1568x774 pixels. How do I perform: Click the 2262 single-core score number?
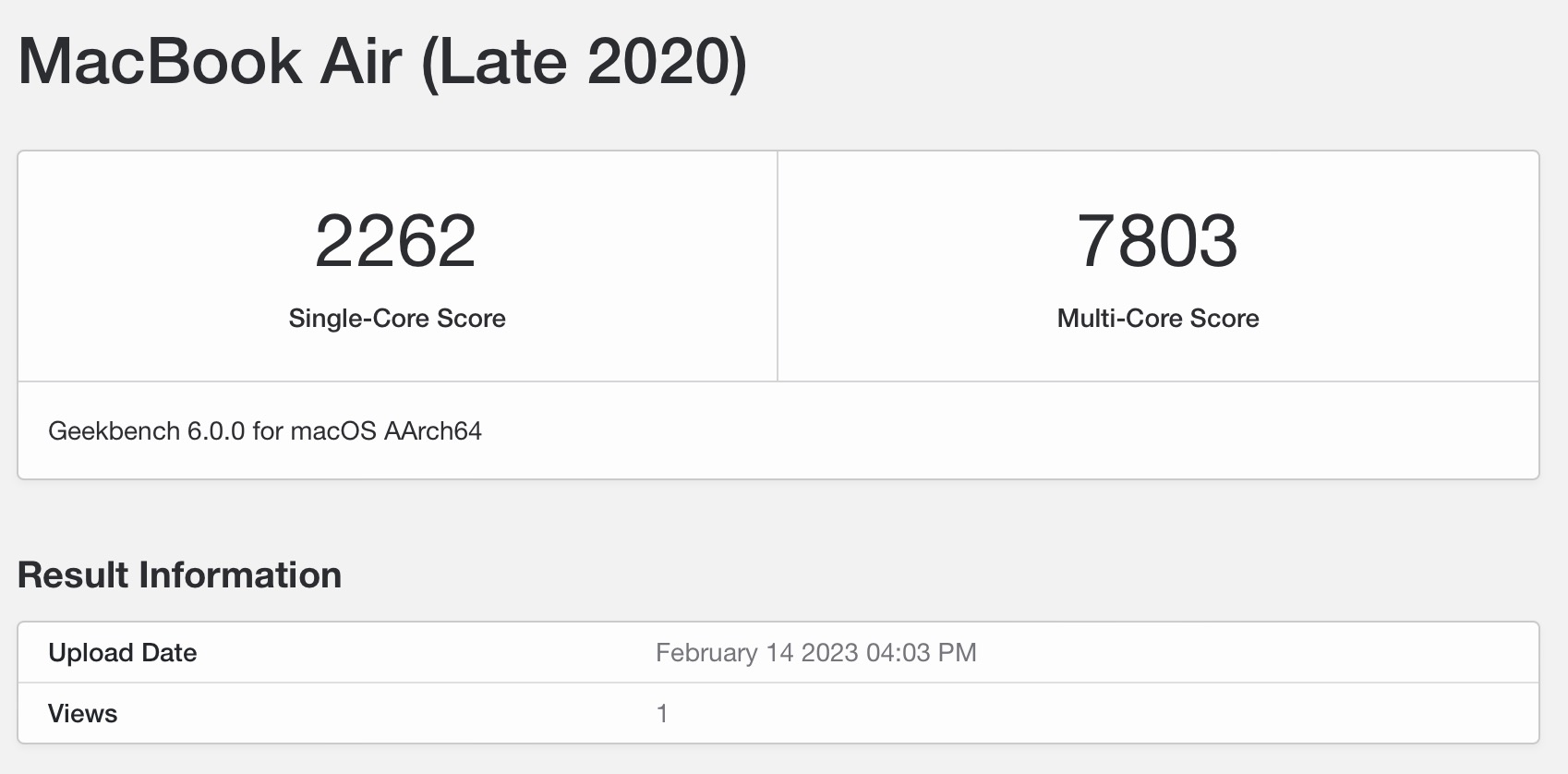pos(395,241)
